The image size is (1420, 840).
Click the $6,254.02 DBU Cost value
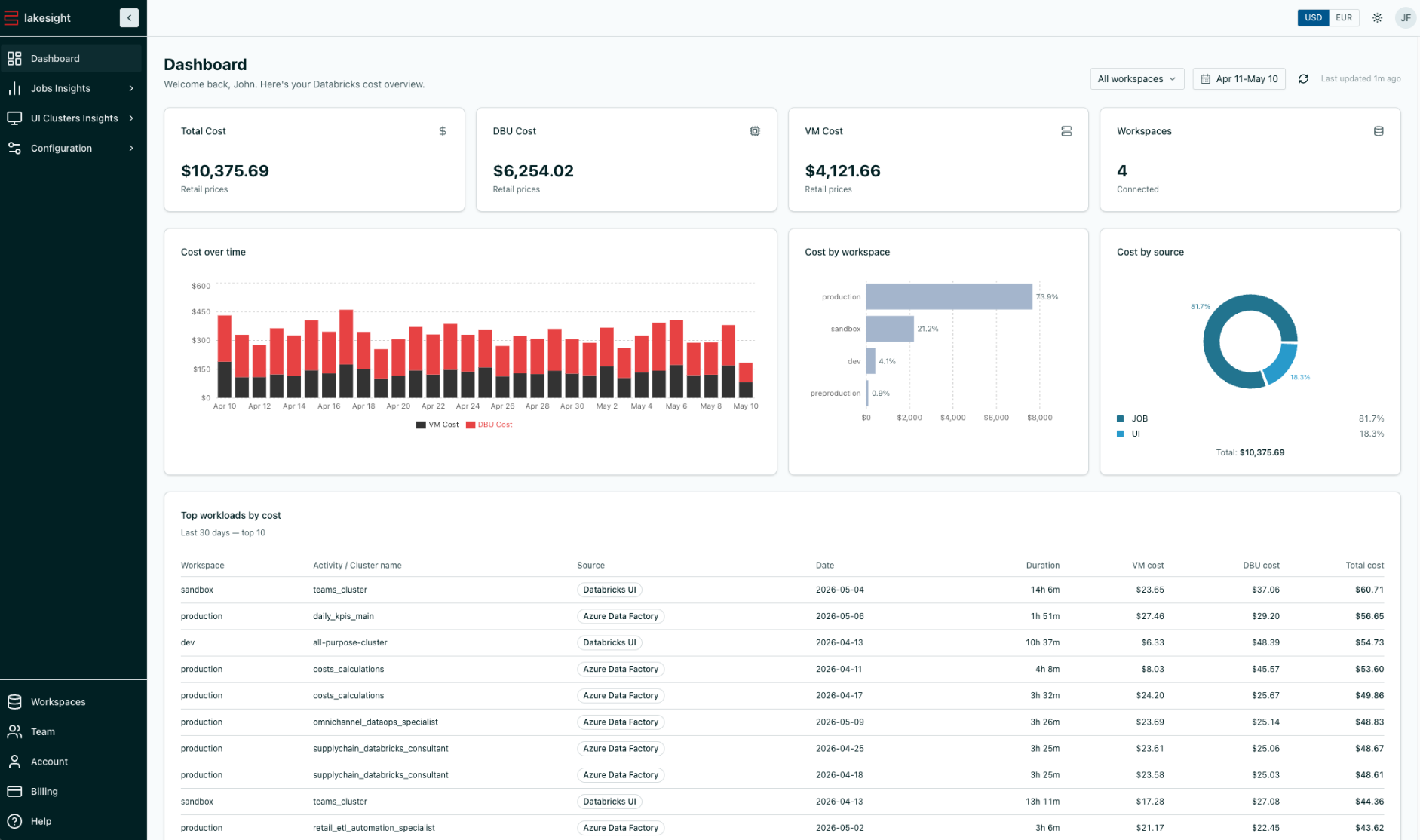click(533, 170)
